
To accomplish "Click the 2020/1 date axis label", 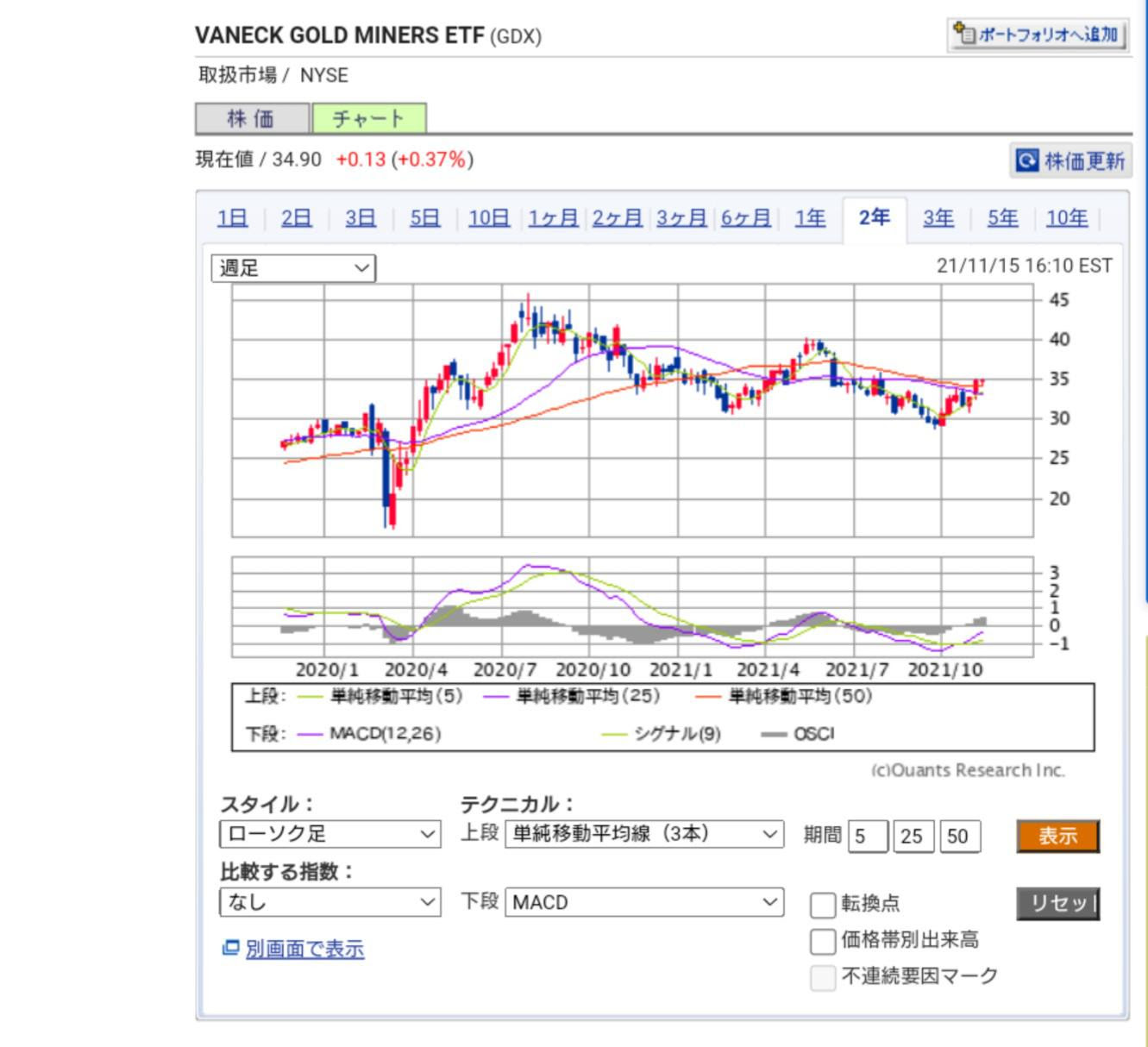I will 327,670.
